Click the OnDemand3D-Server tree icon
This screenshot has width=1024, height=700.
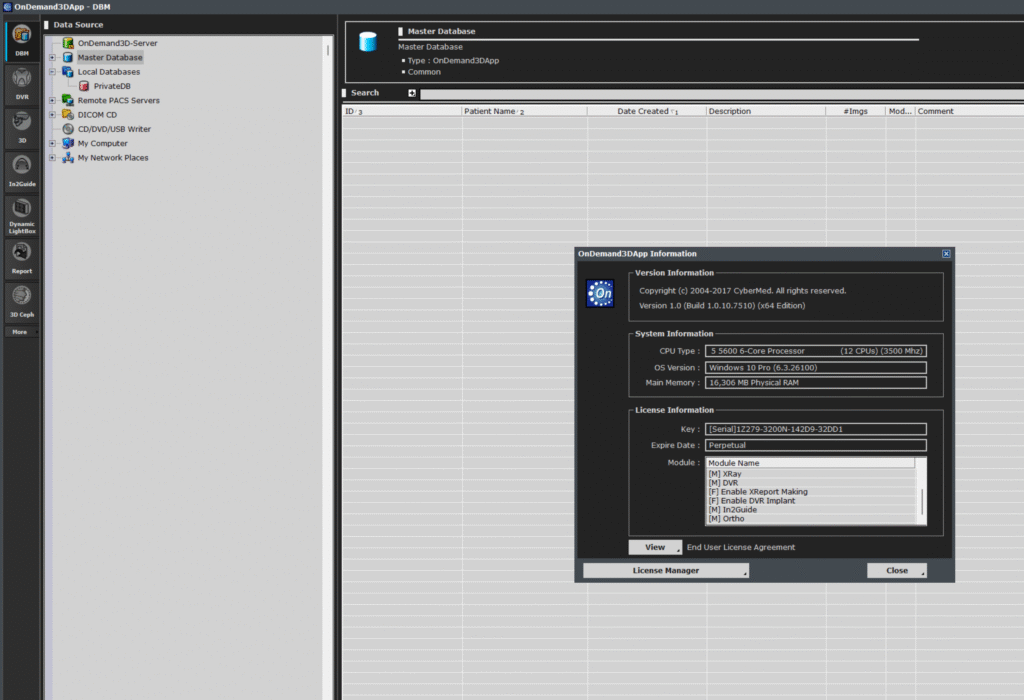(68, 43)
